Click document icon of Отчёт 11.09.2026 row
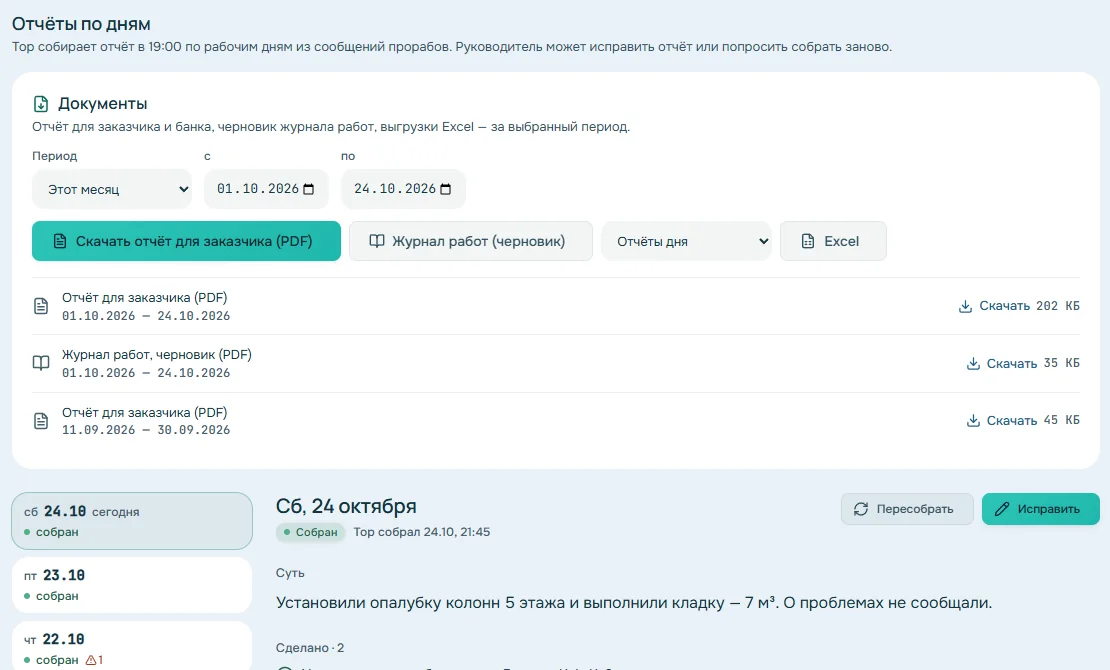Viewport: 1110px width, 670px height. (41, 421)
